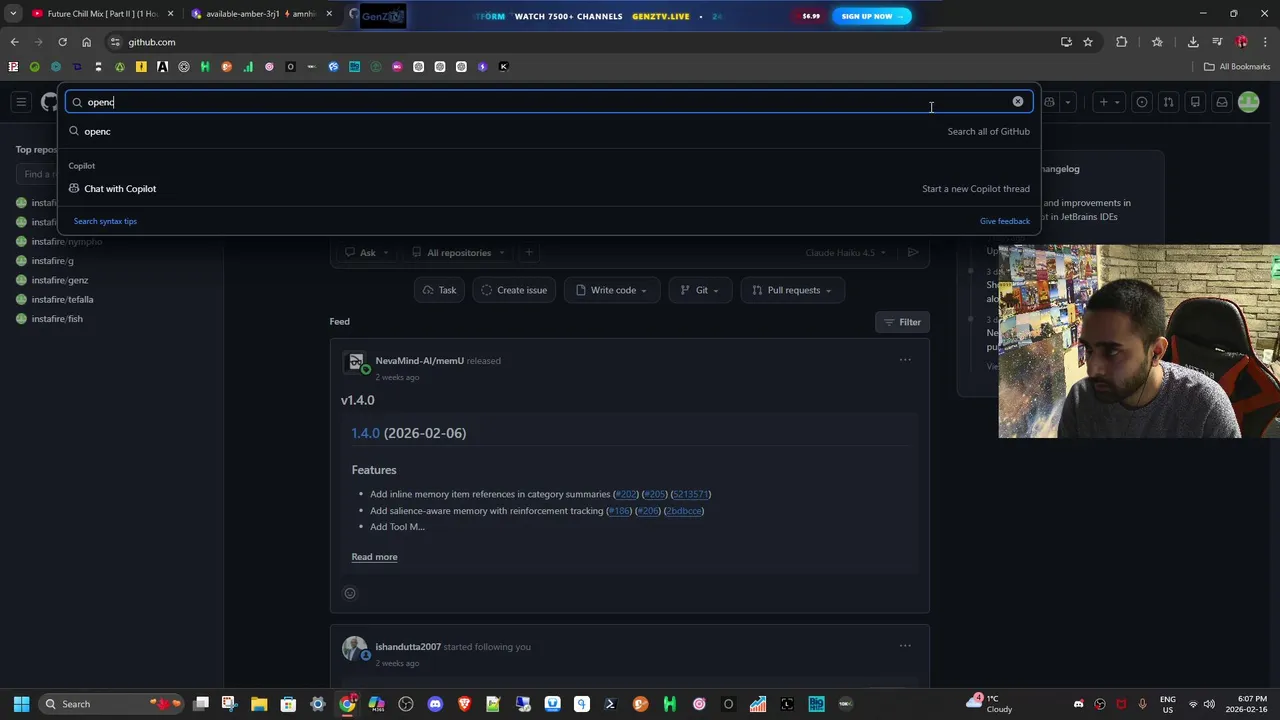The image size is (1280, 720).
Task: Open the memU feed card options menu
Action: pyautogui.click(x=905, y=360)
